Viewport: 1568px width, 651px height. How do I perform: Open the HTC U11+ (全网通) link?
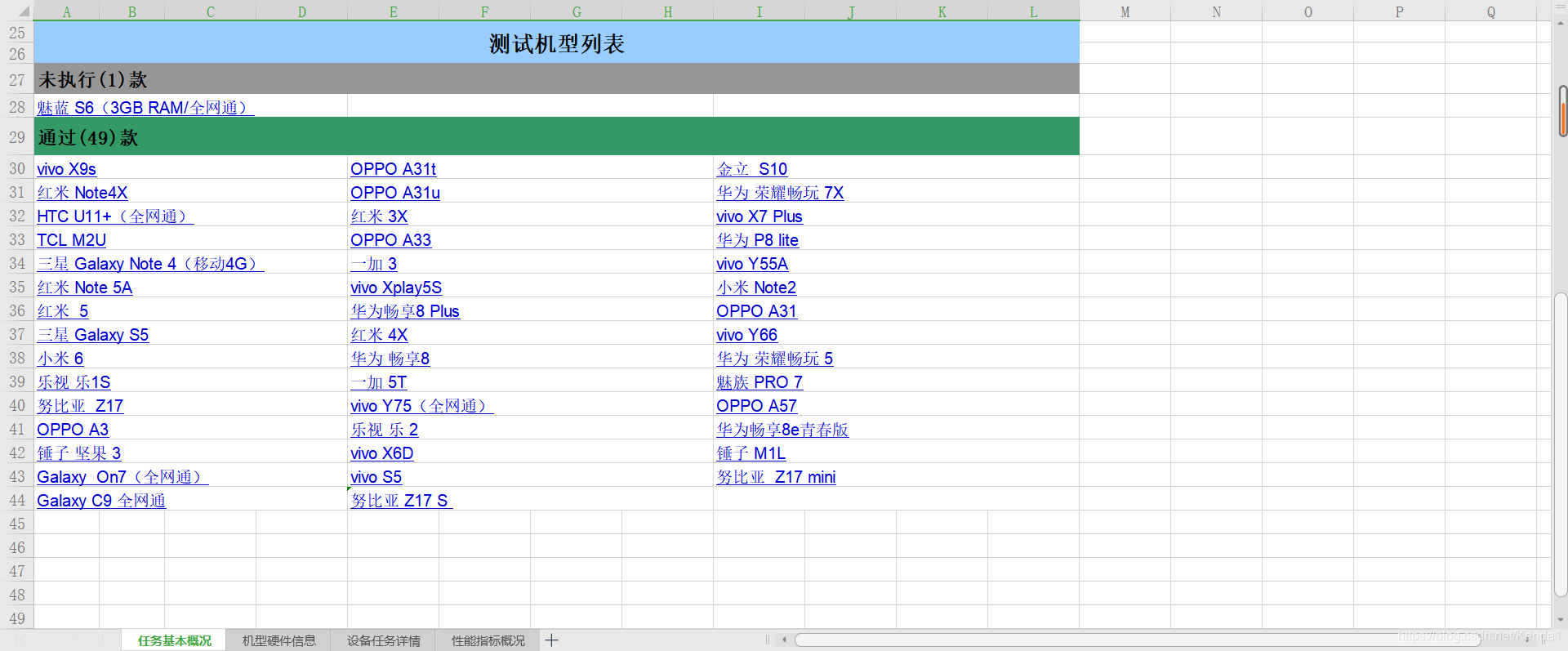[x=115, y=216]
